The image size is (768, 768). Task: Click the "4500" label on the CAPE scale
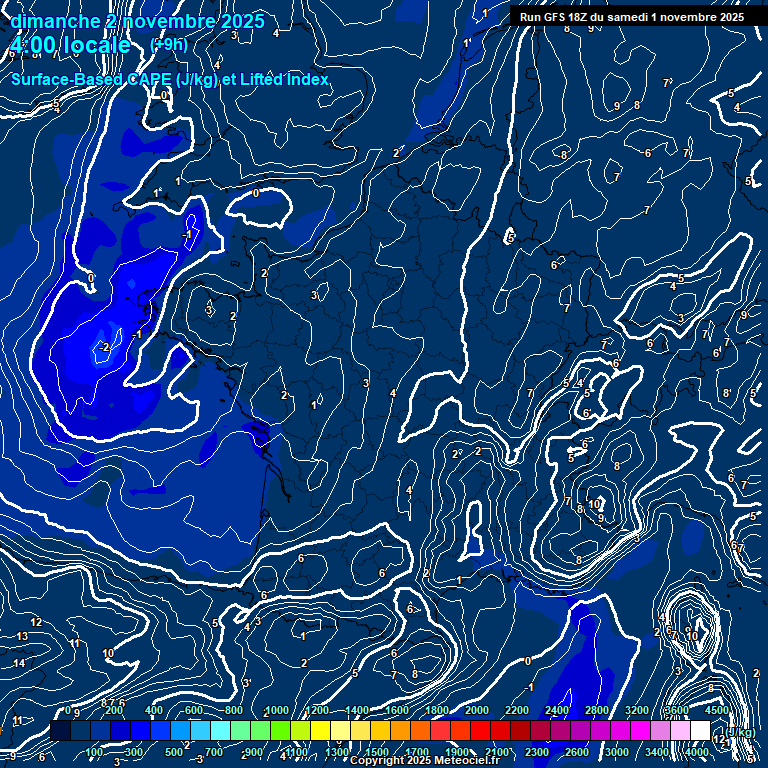pyautogui.click(x=717, y=710)
